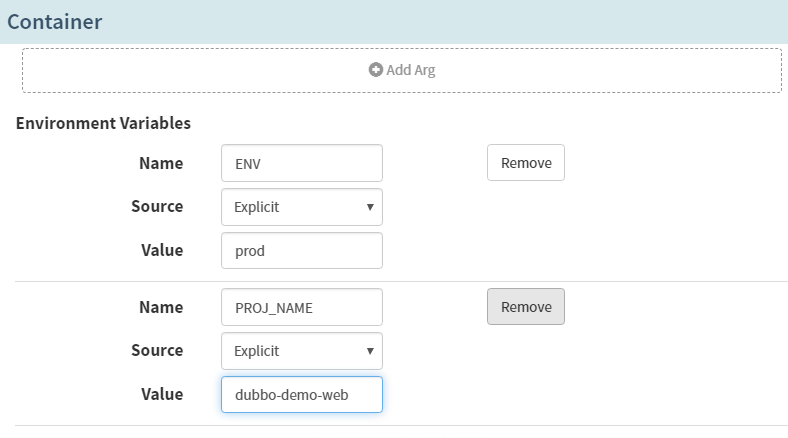Remove the PROJ_NAME environment variable
The image size is (788, 438).
pyautogui.click(x=525, y=307)
